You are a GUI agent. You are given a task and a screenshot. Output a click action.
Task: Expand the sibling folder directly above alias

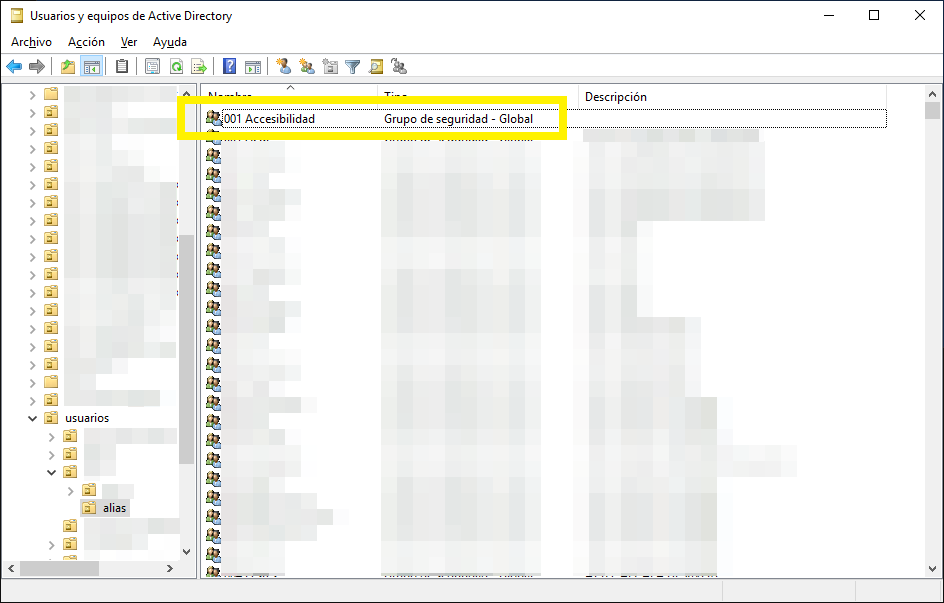pos(70,490)
